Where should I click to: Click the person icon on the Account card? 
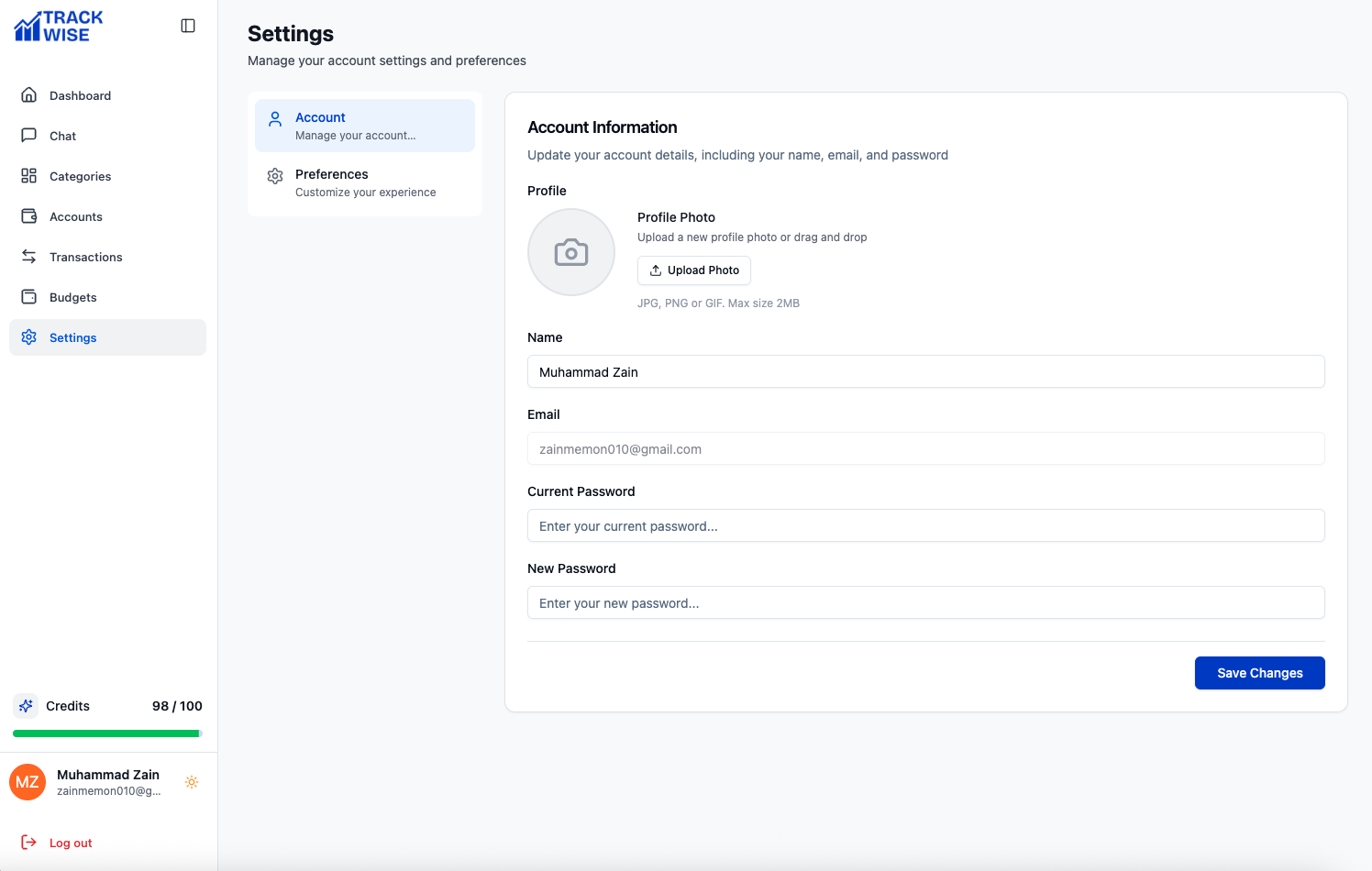[275, 118]
